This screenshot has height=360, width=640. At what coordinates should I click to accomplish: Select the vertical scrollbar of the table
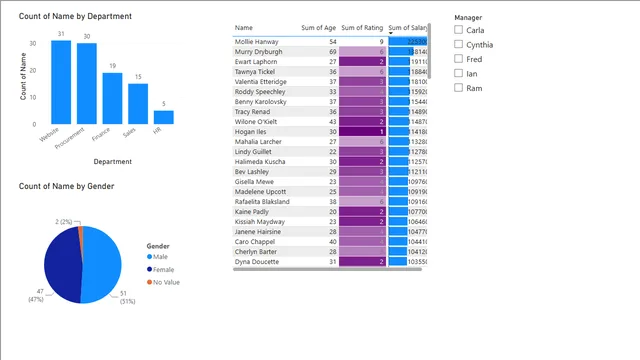(429, 51)
